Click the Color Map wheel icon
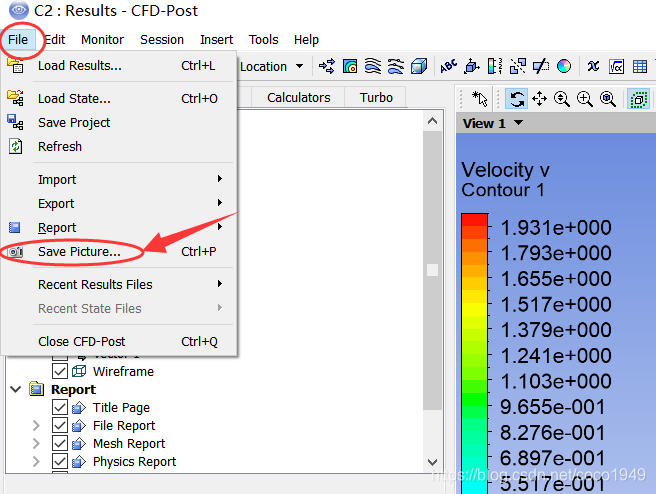Image resolution: width=656 pixels, height=494 pixels. (x=564, y=66)
